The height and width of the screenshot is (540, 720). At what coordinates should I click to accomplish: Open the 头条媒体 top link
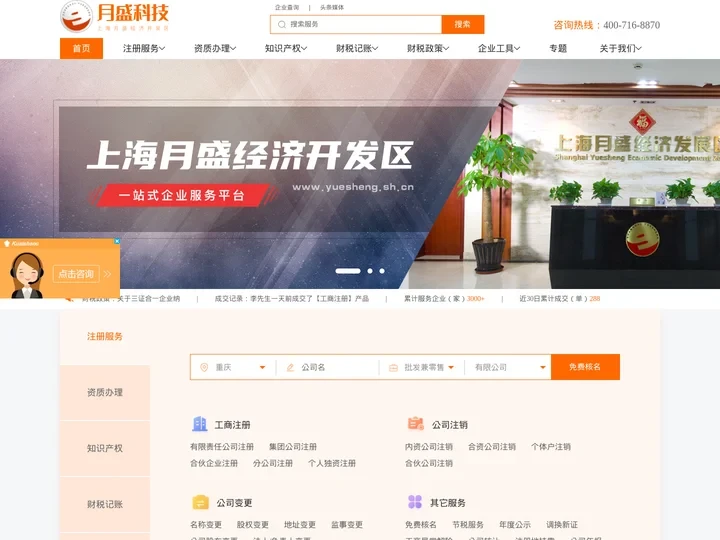[332, 7]
